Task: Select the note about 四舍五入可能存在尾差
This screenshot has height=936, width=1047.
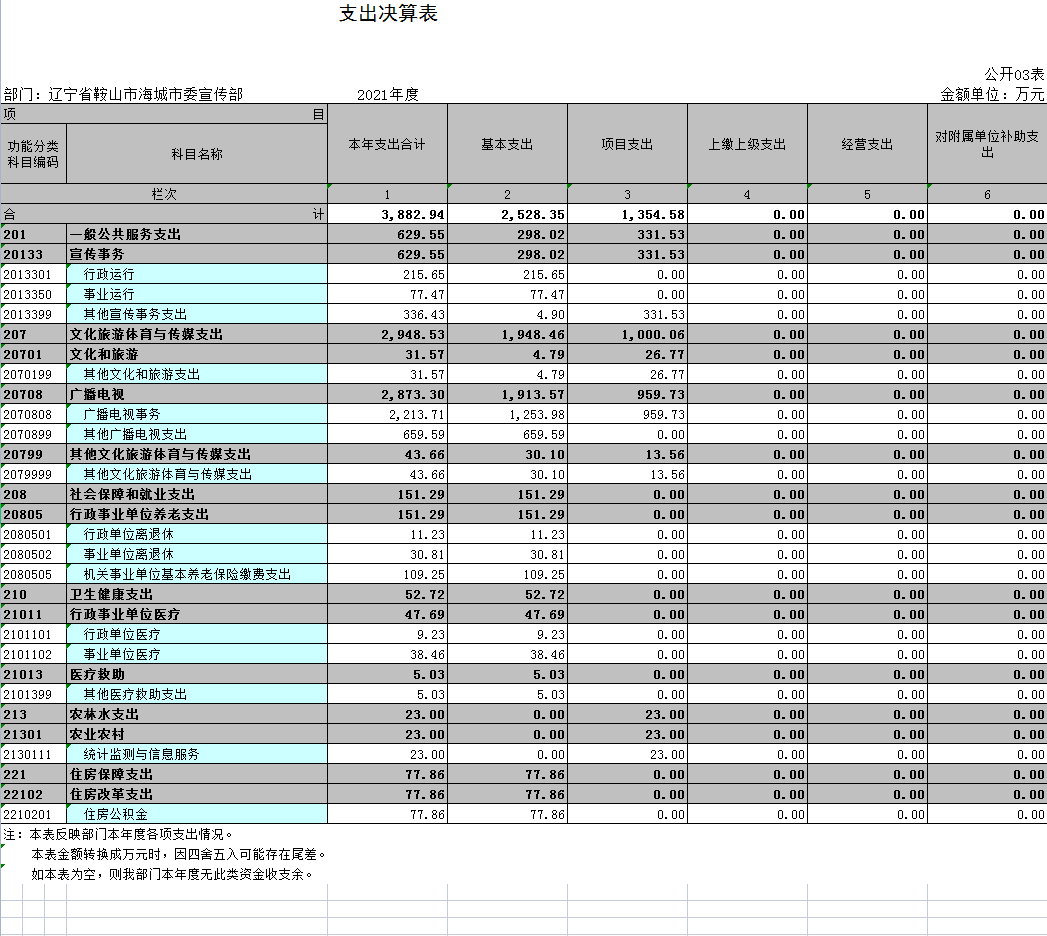Action: (178, 855)
